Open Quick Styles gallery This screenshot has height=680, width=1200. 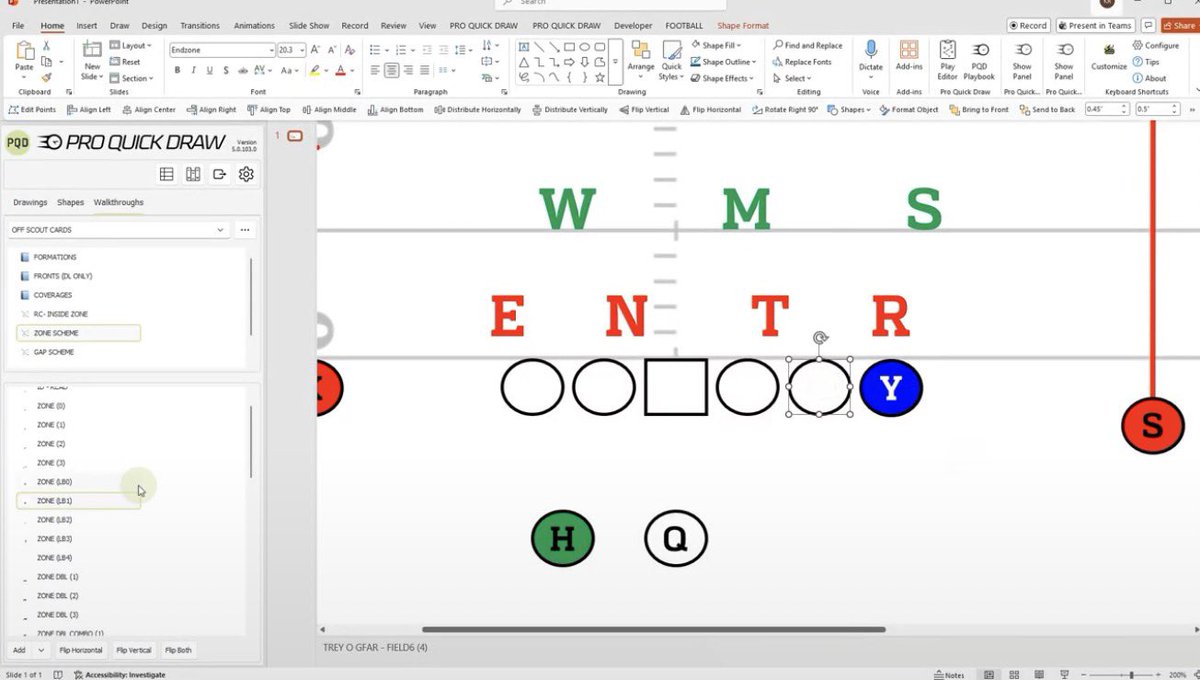point(671,60)
